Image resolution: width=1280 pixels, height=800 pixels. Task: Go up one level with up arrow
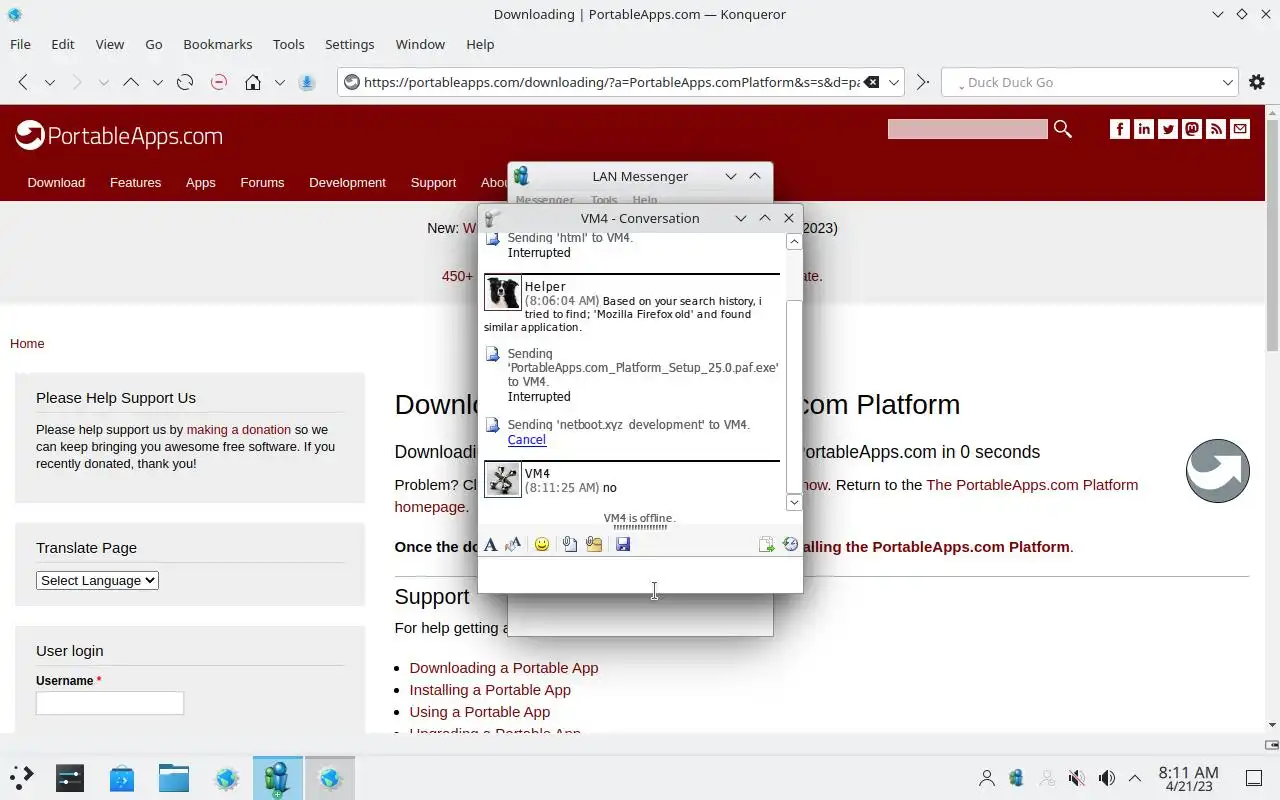[x=130, y=82]
